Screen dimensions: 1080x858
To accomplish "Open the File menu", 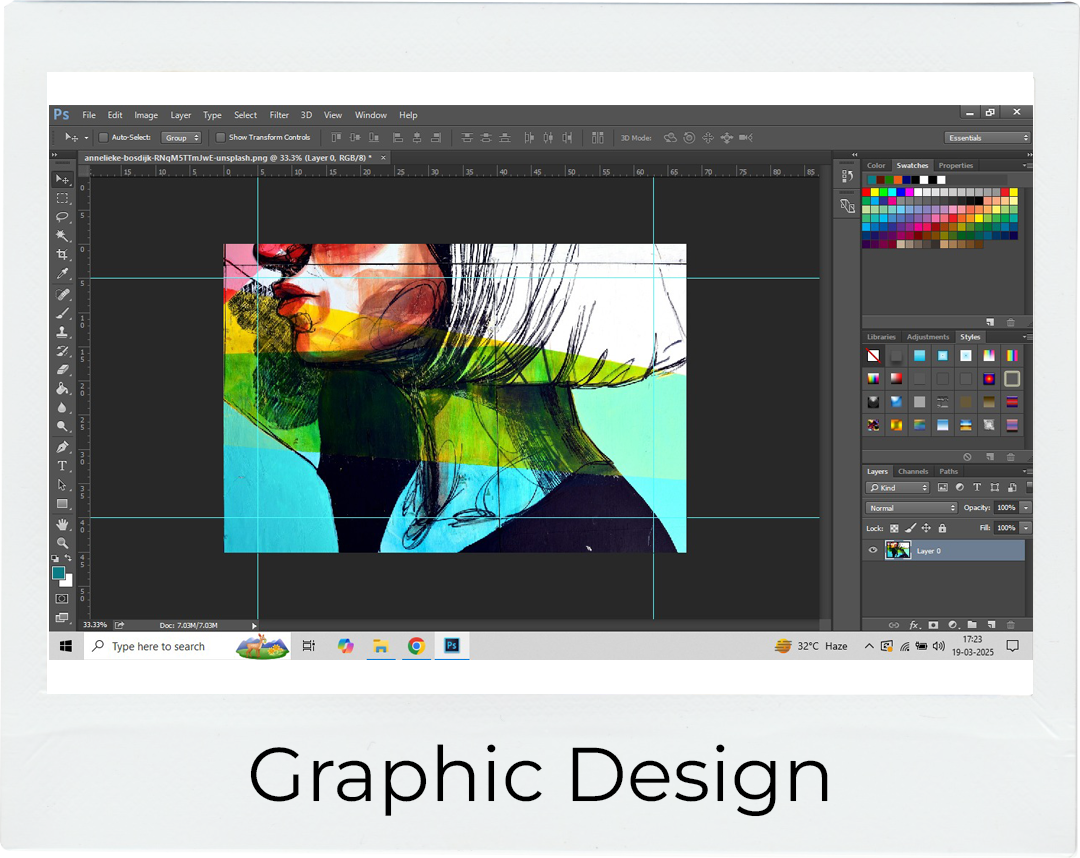I will point(89,115).
